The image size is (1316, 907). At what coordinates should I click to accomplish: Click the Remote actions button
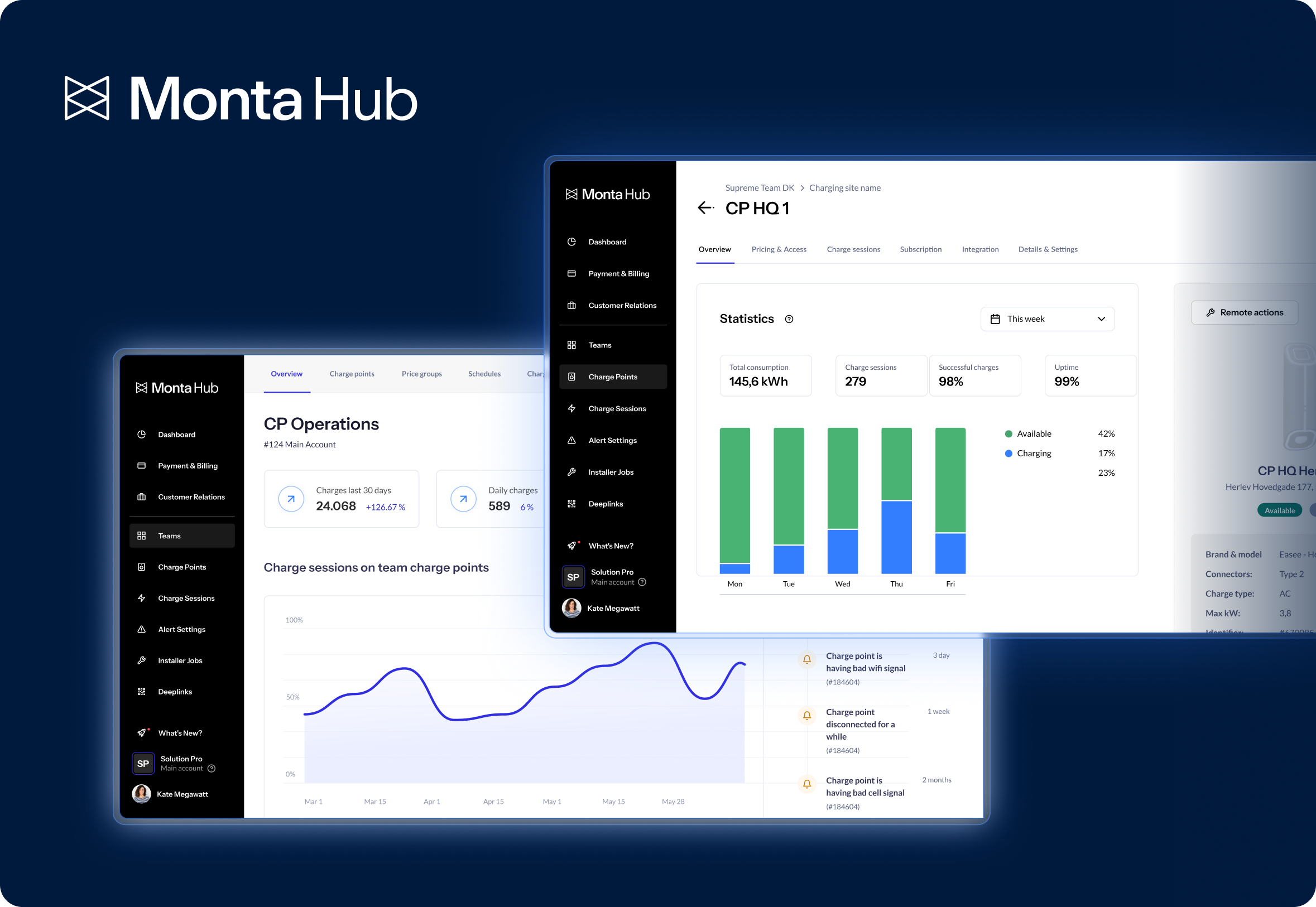coord(1244,312)
